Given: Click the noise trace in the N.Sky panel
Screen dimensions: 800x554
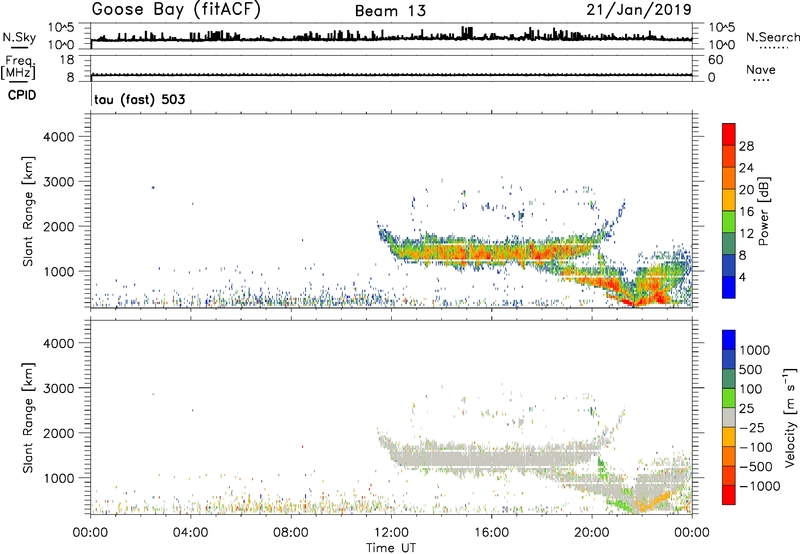Looking at the screenshot, I should pos(391,38).
